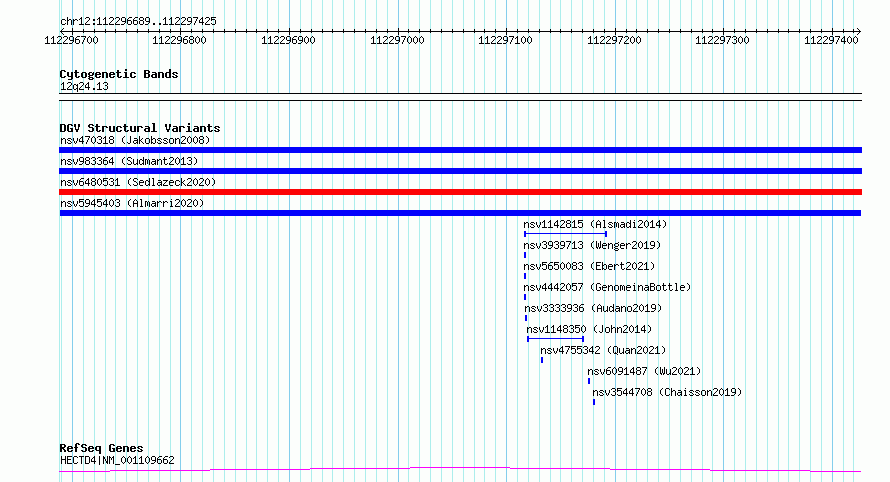Screen dimensions: 890x482
Task: Click the small tick marker under nsv6091487
Action: coord(589,381)
